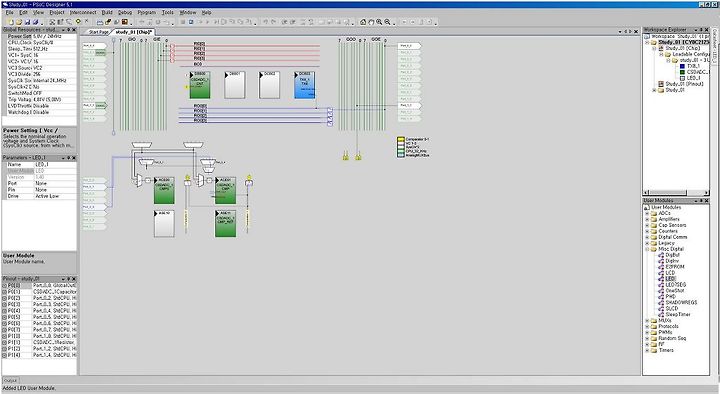Click the CSDADC module icon in Workspace Explorer

coord(682,72)
